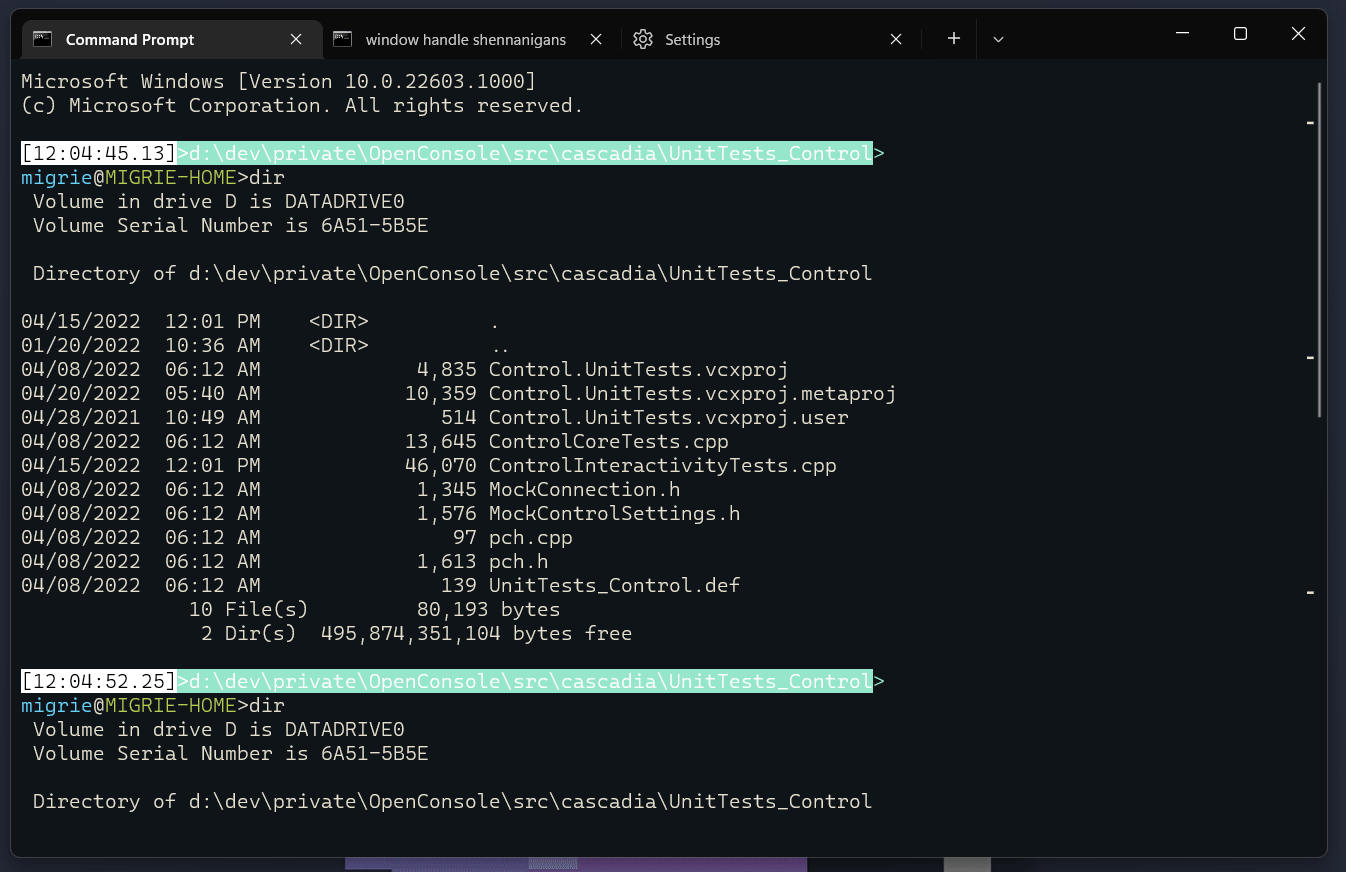Open a new tab with the plus button
The image size is (1346, 872).
(x=954, y=39)
